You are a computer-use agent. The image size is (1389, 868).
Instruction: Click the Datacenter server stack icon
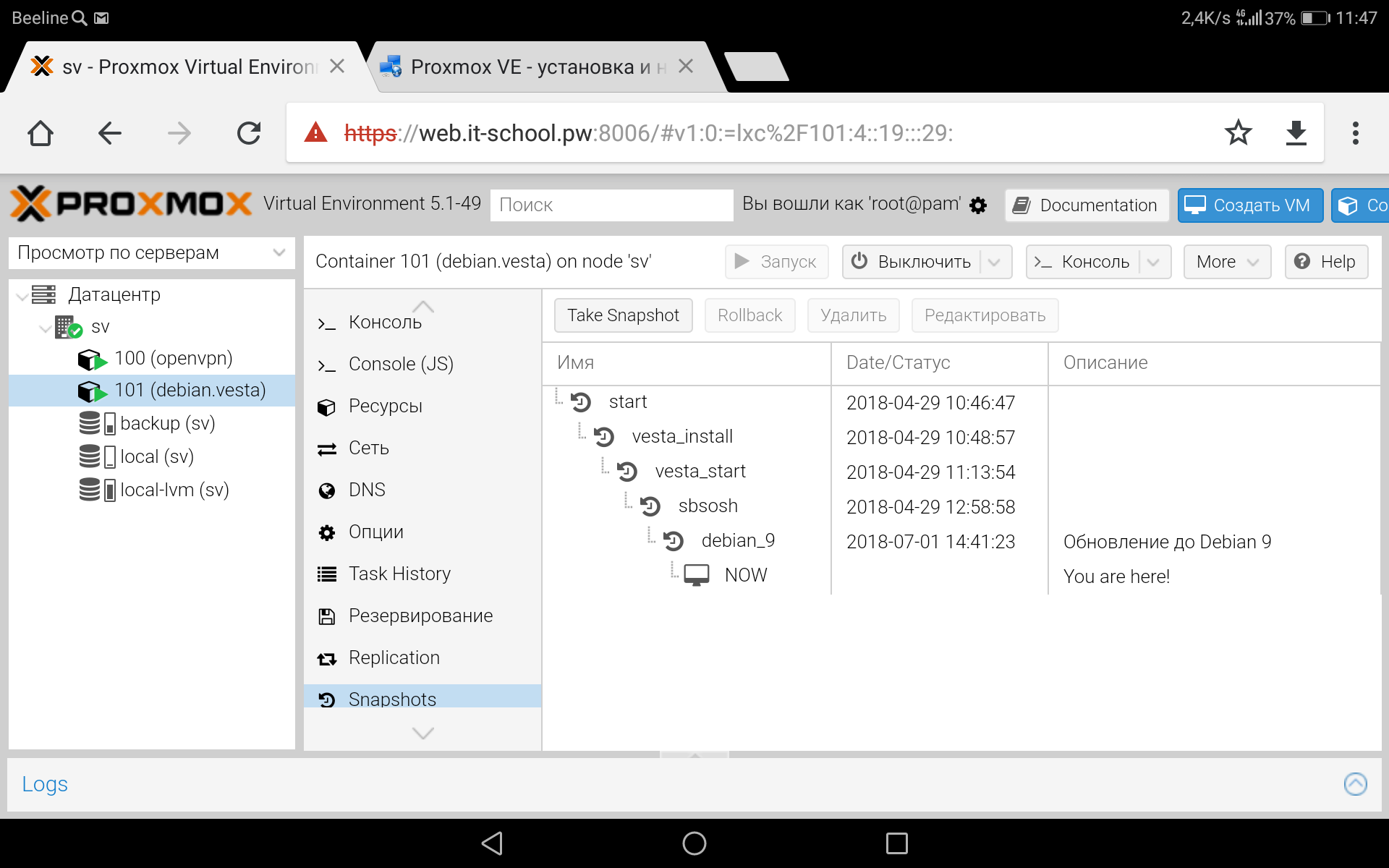point(43,294)
